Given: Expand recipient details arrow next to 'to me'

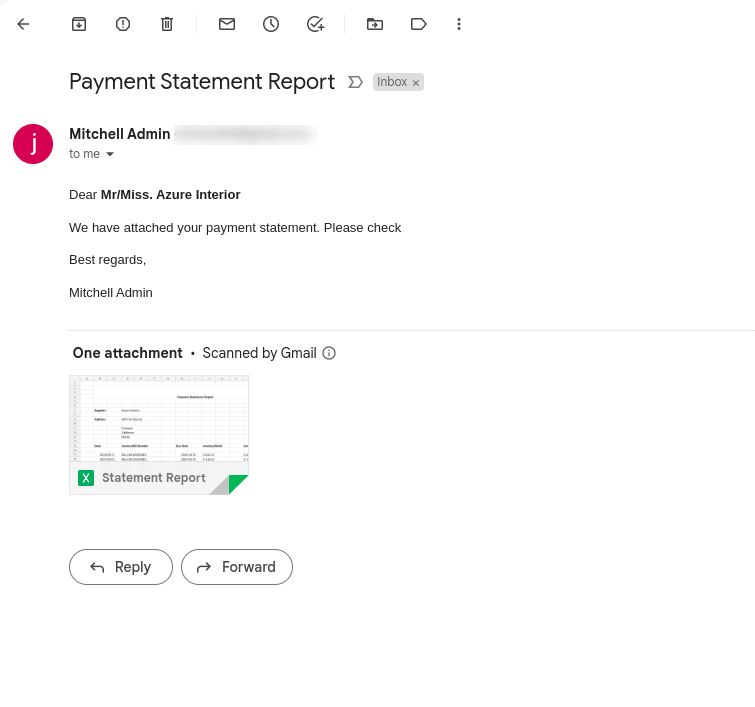Looking at the screenshot, I should click(x=110, y=154).
